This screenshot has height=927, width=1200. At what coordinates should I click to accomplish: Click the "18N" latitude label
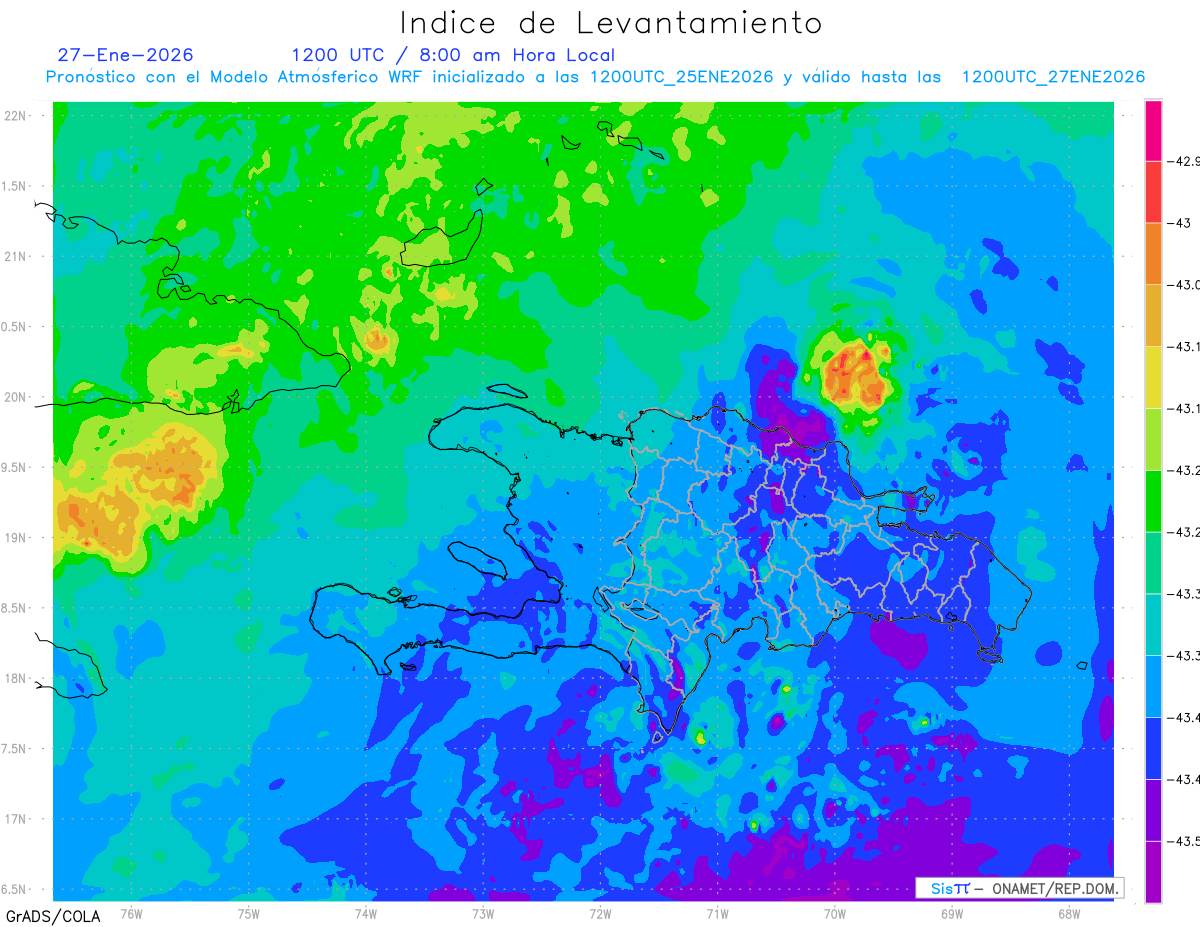tap(15, 679)
